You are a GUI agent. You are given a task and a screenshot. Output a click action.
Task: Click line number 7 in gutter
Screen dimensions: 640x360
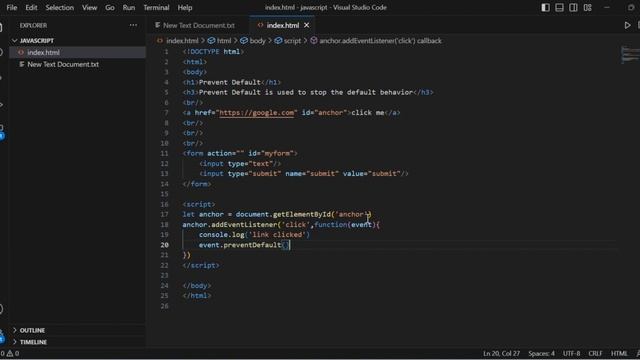pyautogui.click(x=166, y=113)
